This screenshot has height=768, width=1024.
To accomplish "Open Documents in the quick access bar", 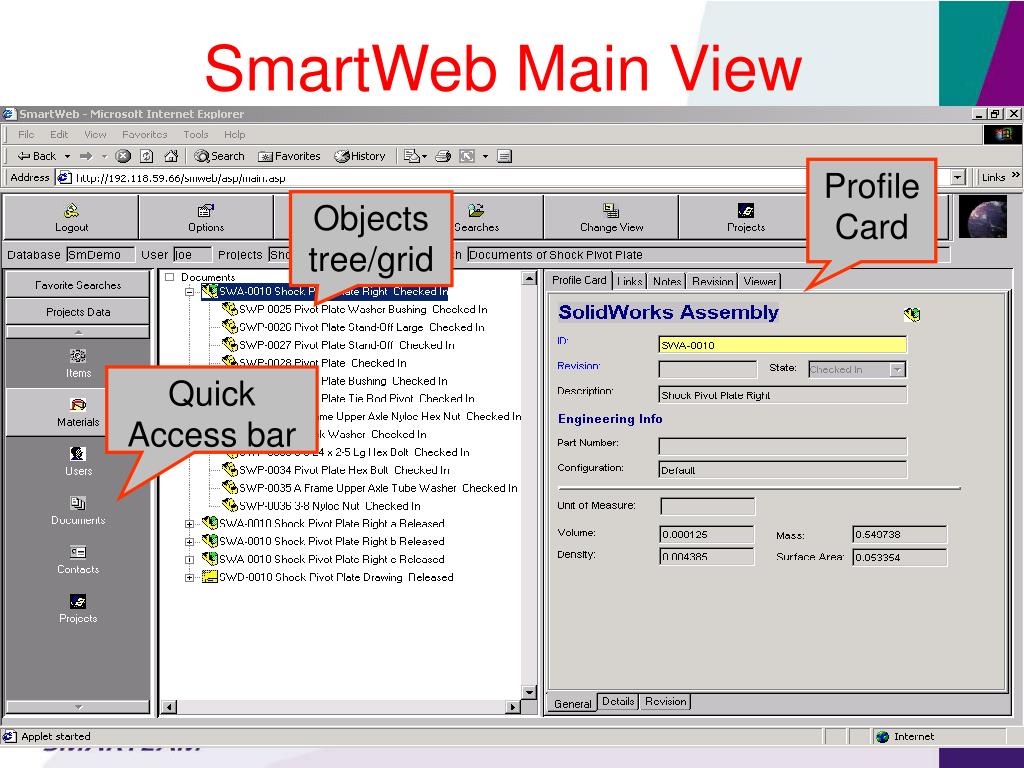I will click(78, 510).
